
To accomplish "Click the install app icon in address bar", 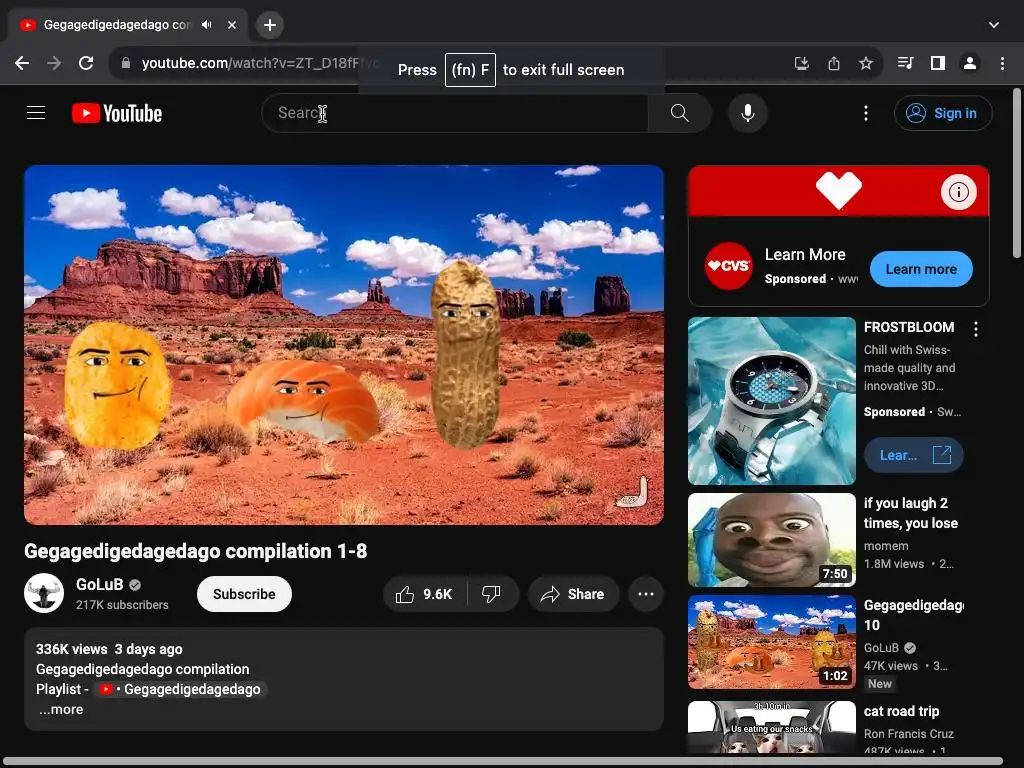I will 801,63.
